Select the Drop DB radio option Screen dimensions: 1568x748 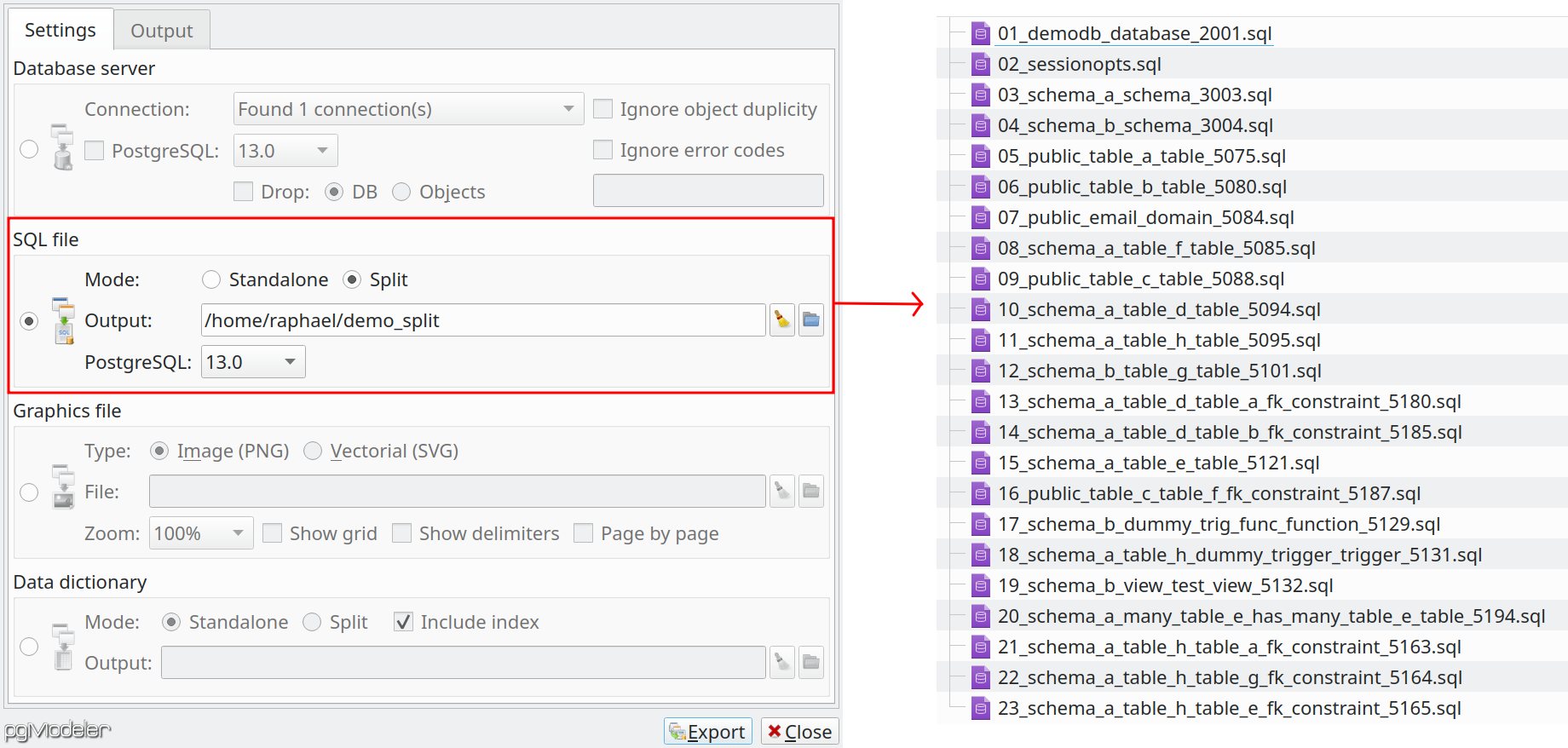[334, 192]
